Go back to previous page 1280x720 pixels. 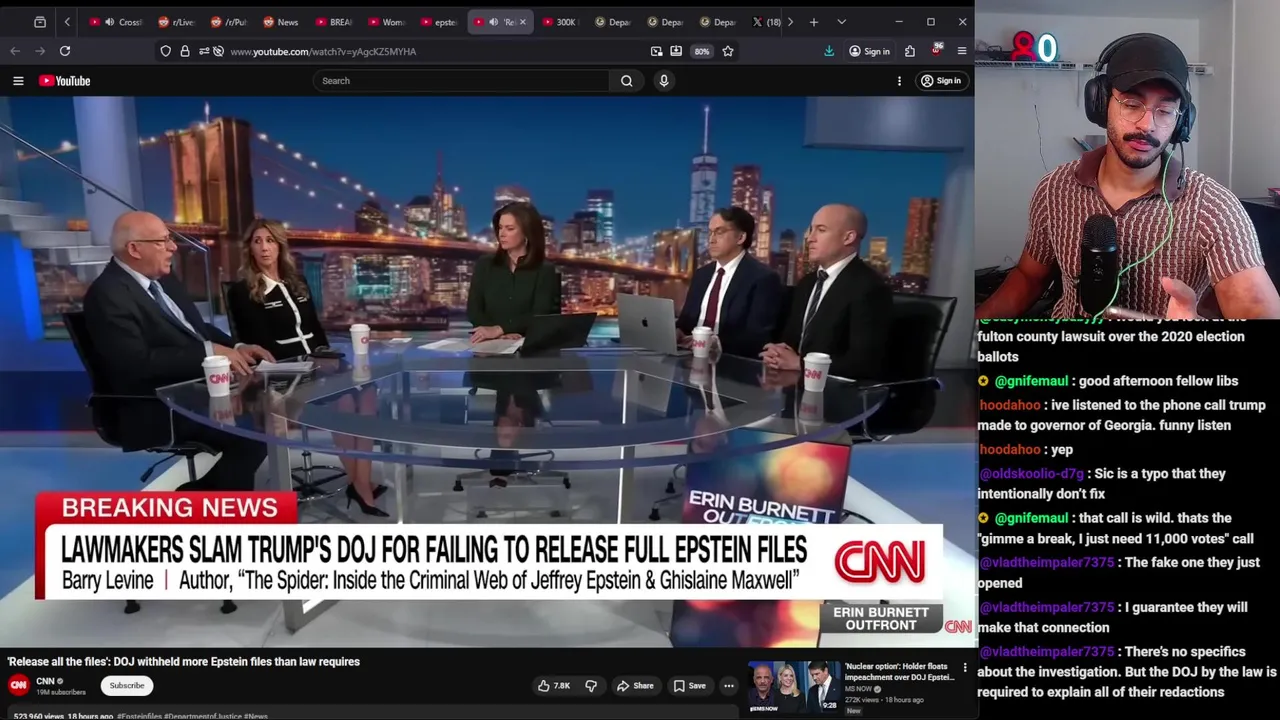tap(15, 51)
